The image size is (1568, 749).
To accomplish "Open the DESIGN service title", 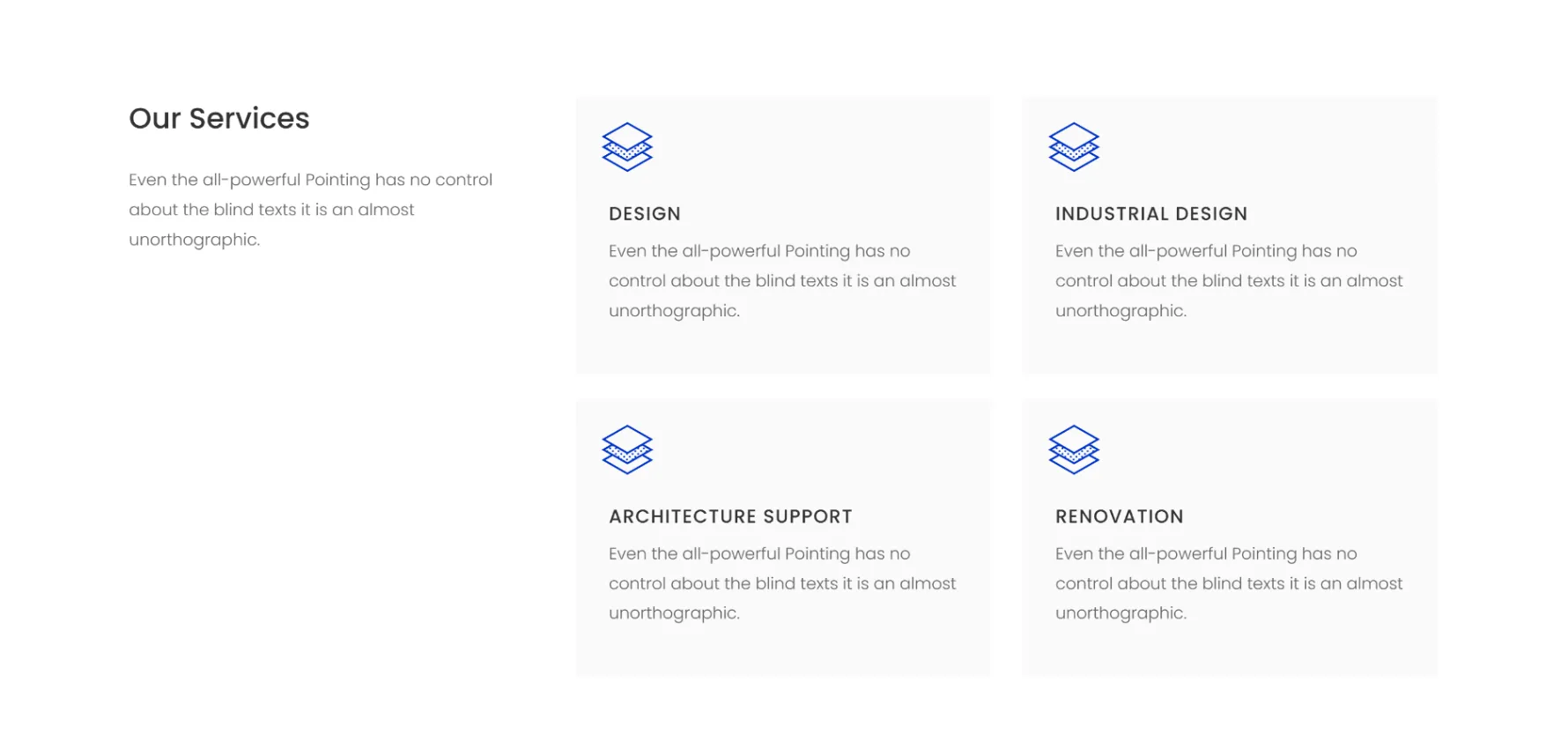I will [645, 214].
